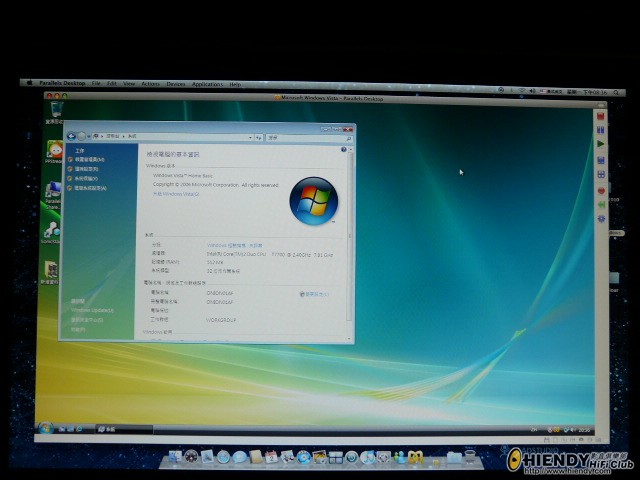Click the blue Pause button in Parallels toolbar

(x=600, y=130)
